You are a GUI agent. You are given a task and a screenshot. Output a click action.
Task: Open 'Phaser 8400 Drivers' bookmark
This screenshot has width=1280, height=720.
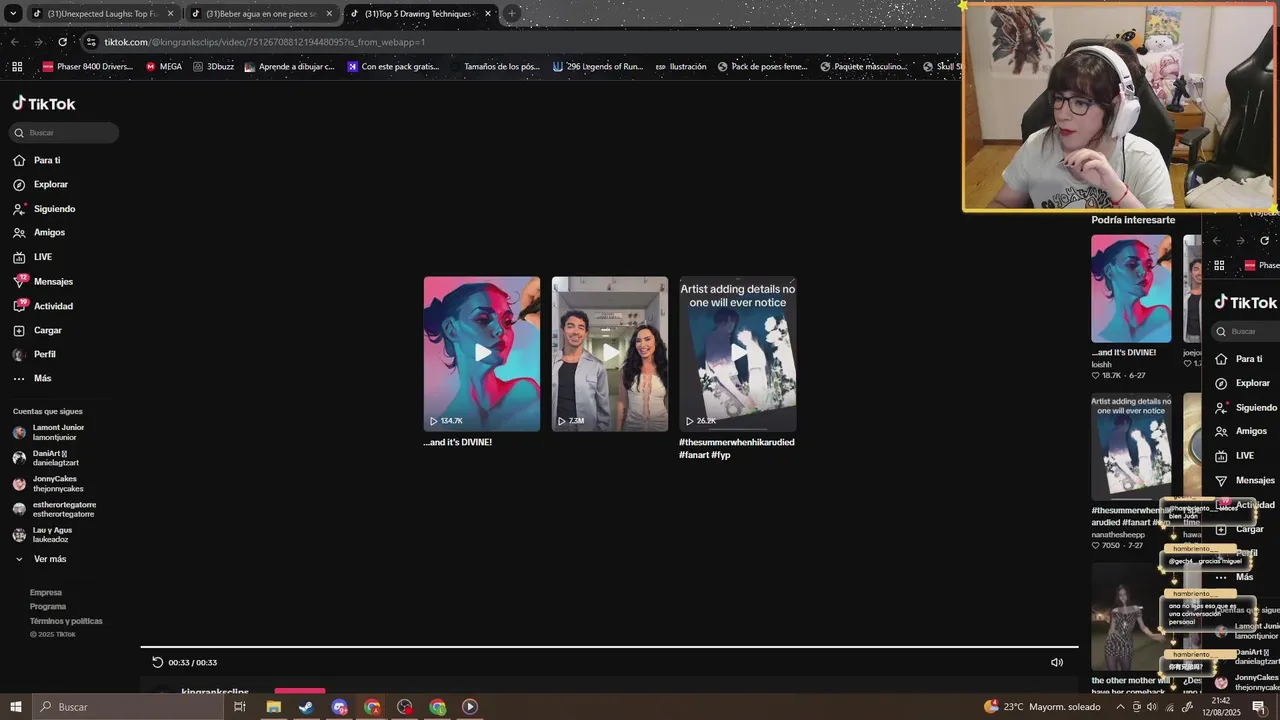click(x=87, y=67)
